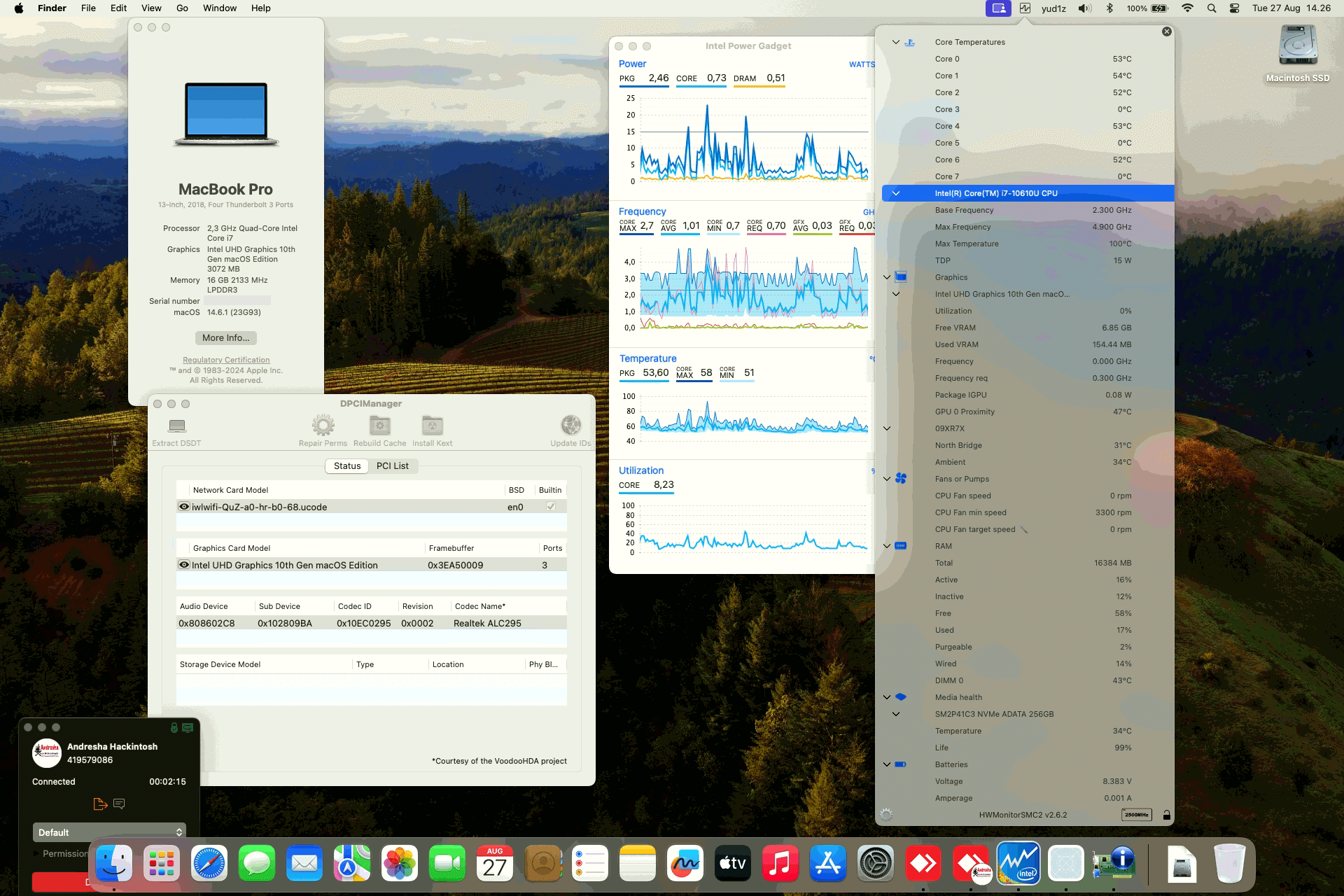Screen dimensions: 1344x896
Task: Click eye icon on iwlwifi network card row
Action: tap(184, 507)
